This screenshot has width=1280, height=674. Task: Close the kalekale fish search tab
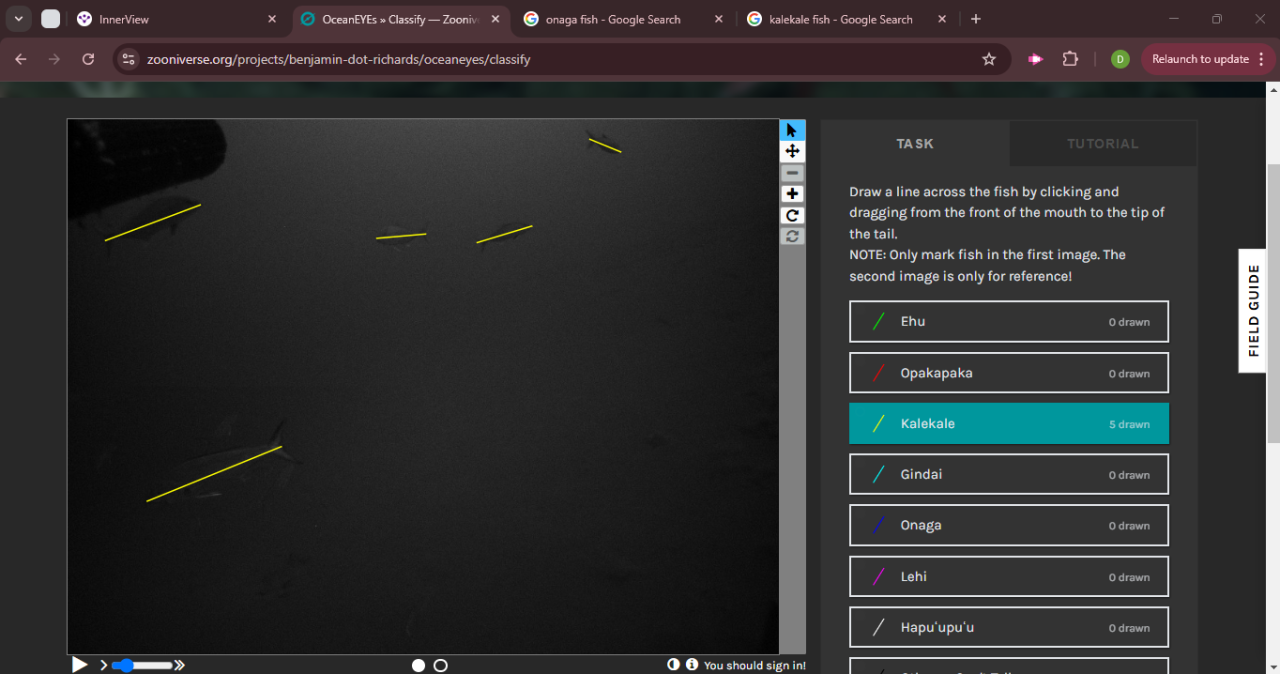(942, 19)
